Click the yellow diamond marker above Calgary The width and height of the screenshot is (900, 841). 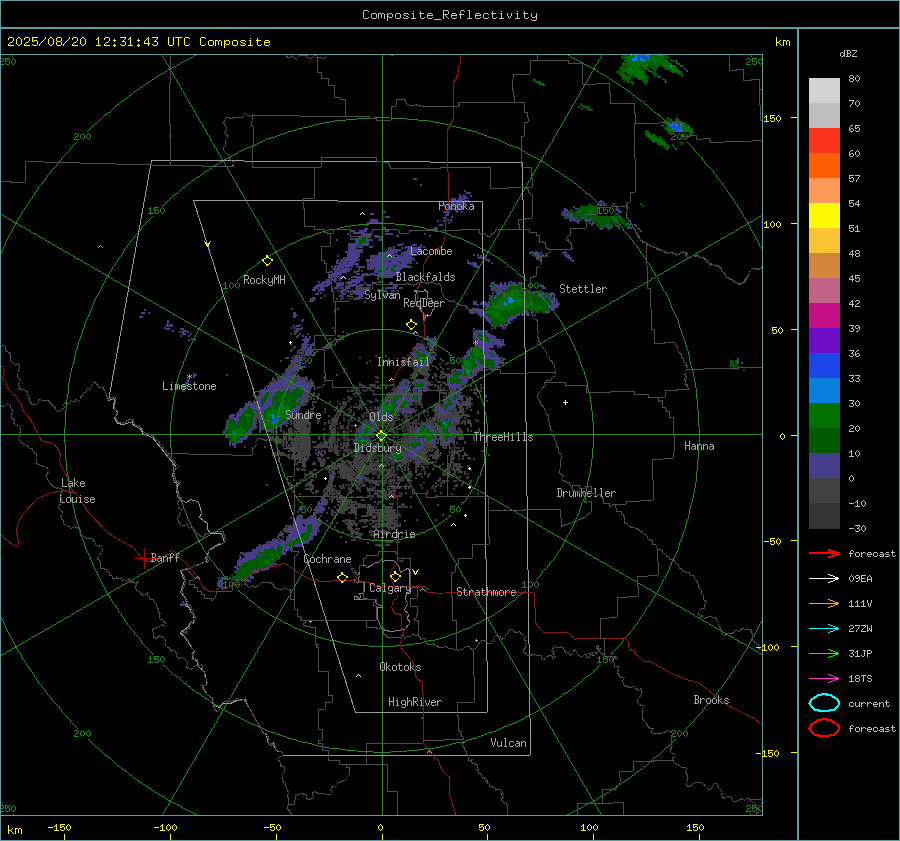coord(395,576)
